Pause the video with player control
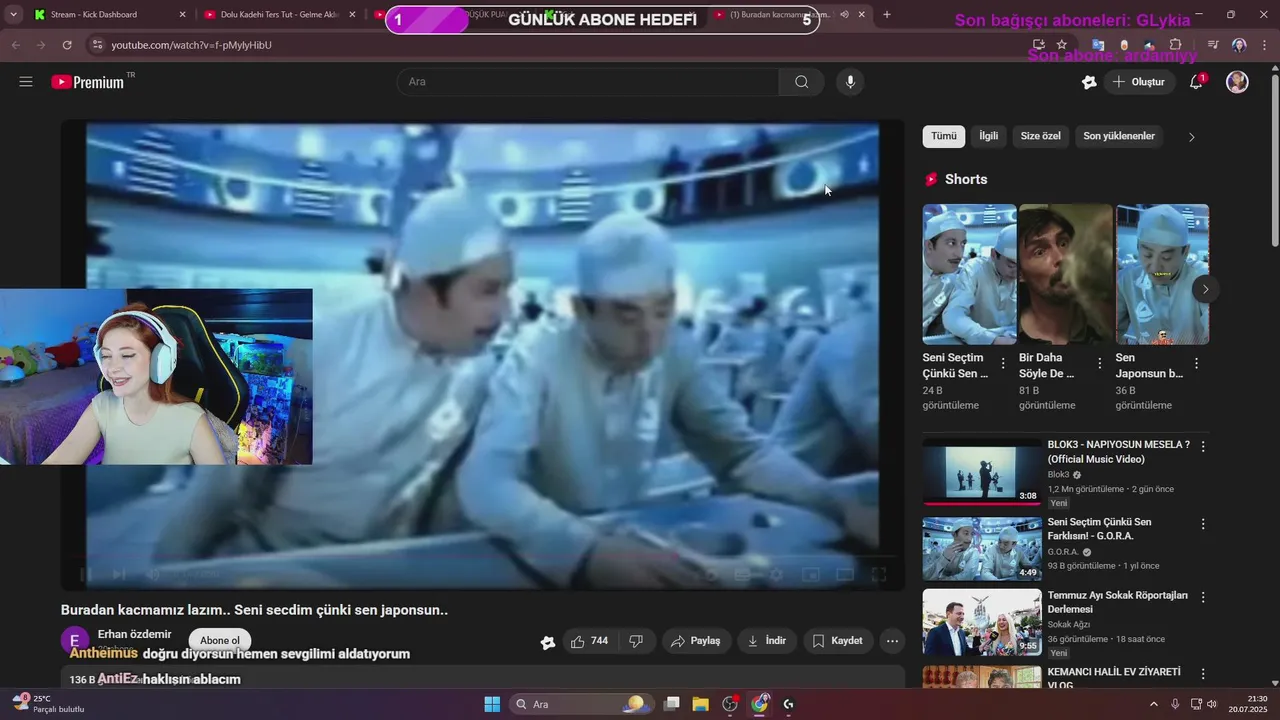 [85, 574]
